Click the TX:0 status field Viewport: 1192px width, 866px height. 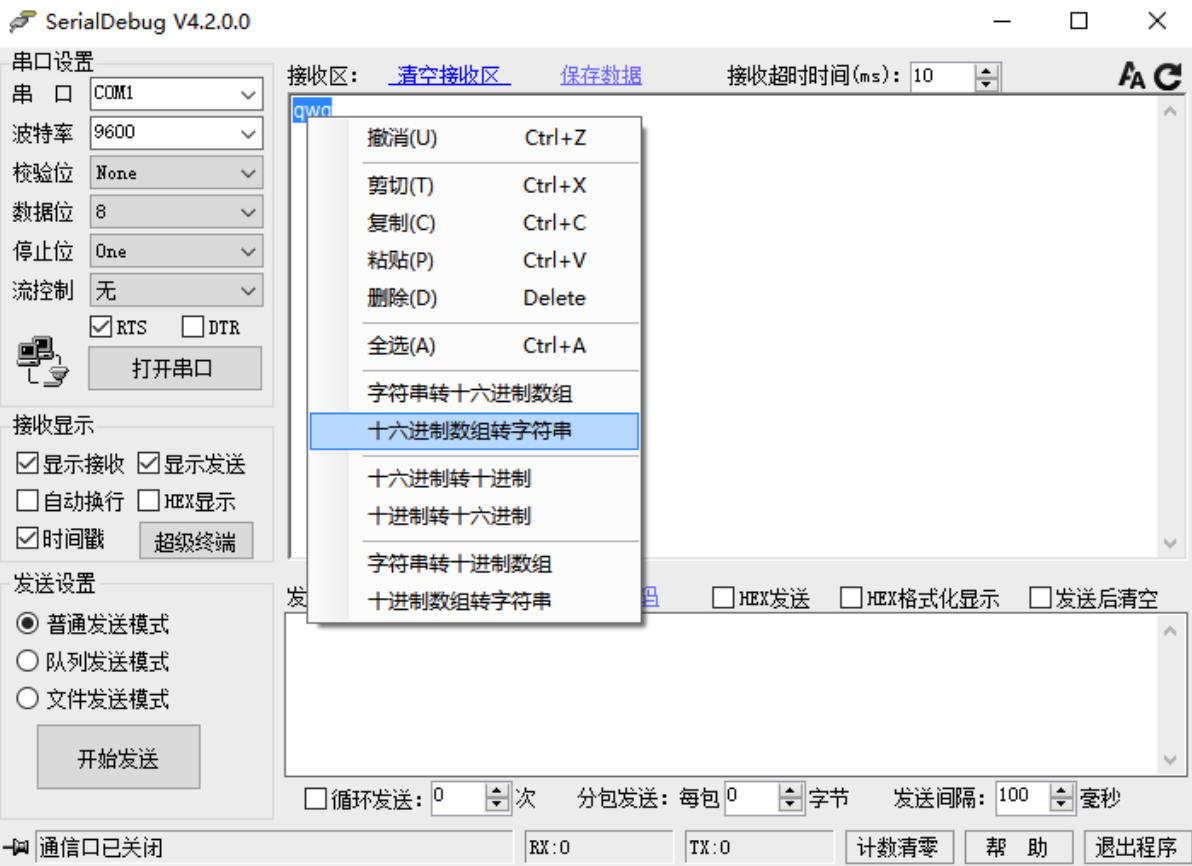pos(759,847)
